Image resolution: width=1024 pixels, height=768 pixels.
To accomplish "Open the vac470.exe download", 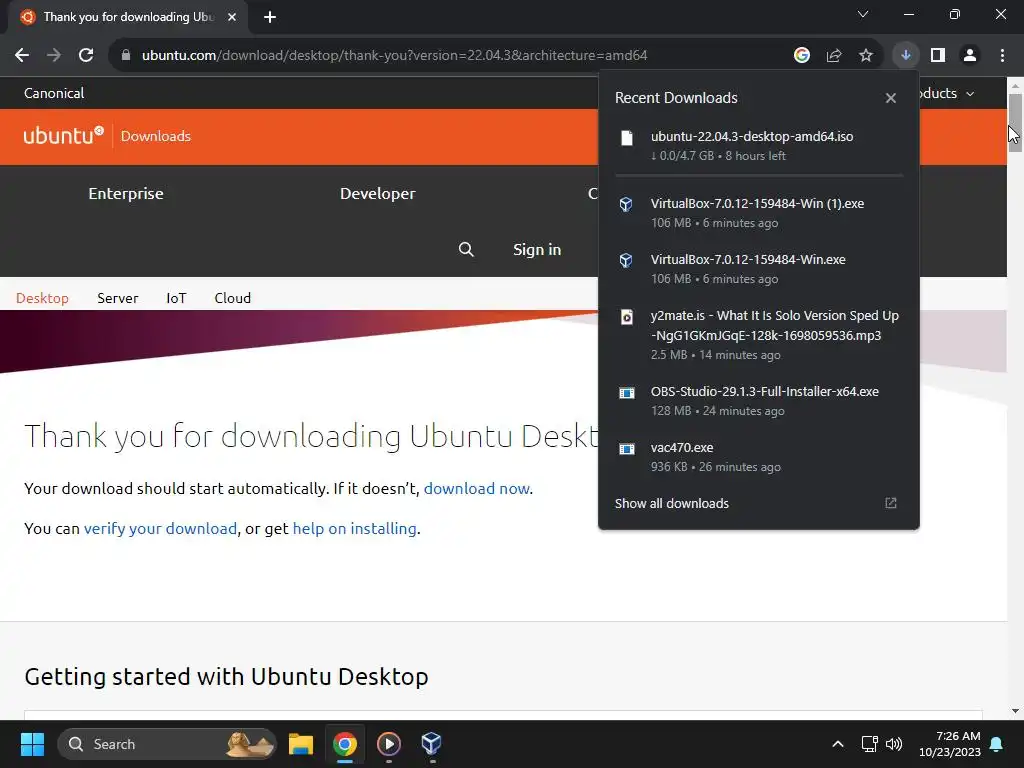I will click(759, 457).
